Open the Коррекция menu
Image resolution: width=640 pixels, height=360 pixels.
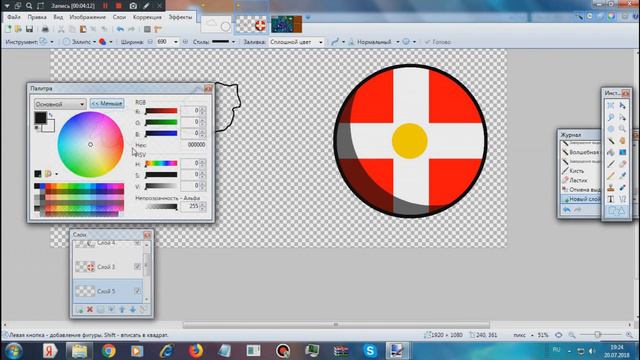pos(147,17)
